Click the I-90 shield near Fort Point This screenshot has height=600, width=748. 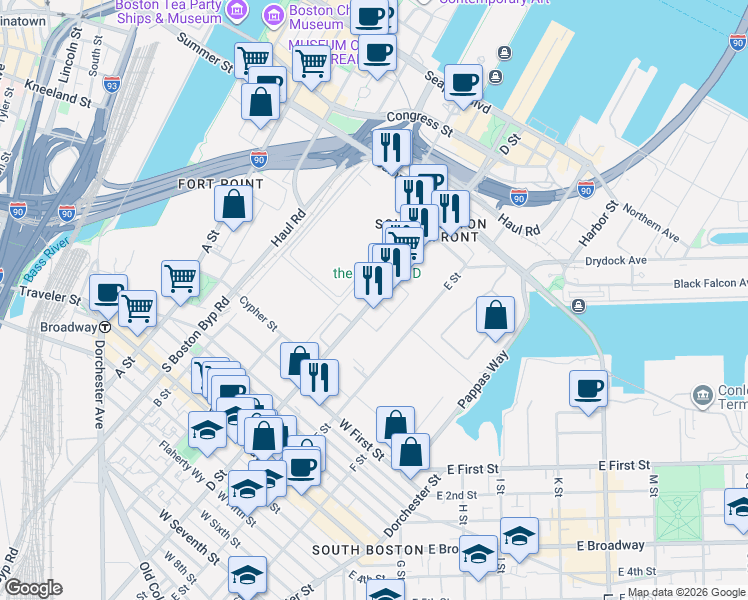tap(259, 159)
